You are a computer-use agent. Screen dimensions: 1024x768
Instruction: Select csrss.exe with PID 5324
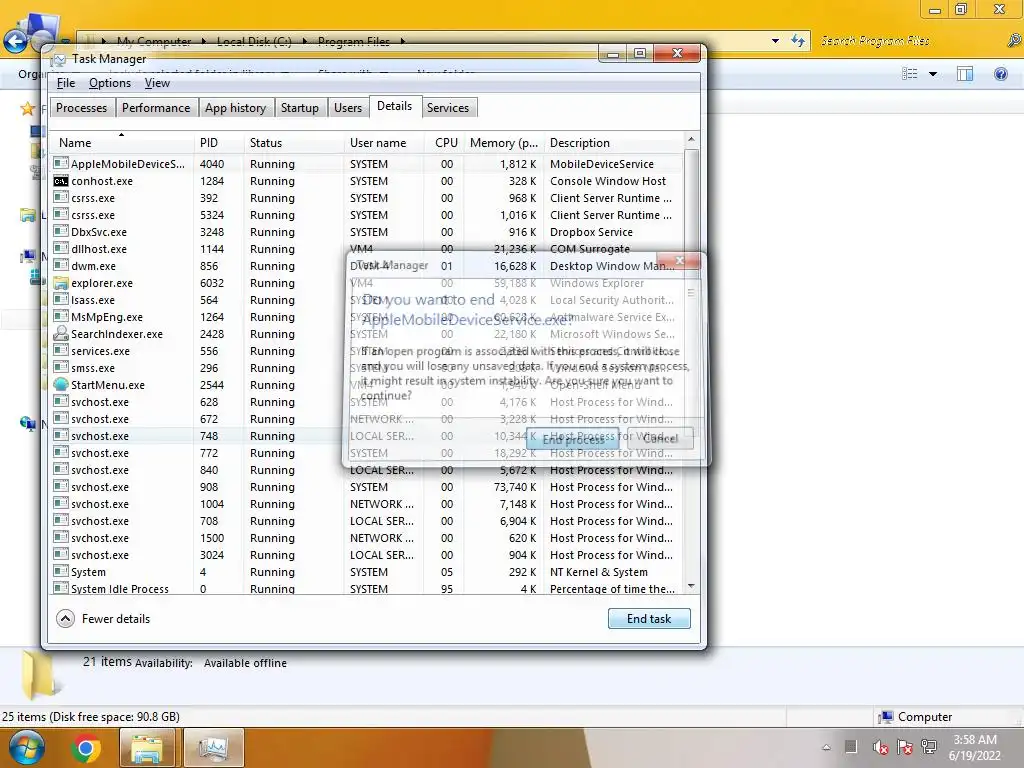pyautogui.click(x=367, y=215)
